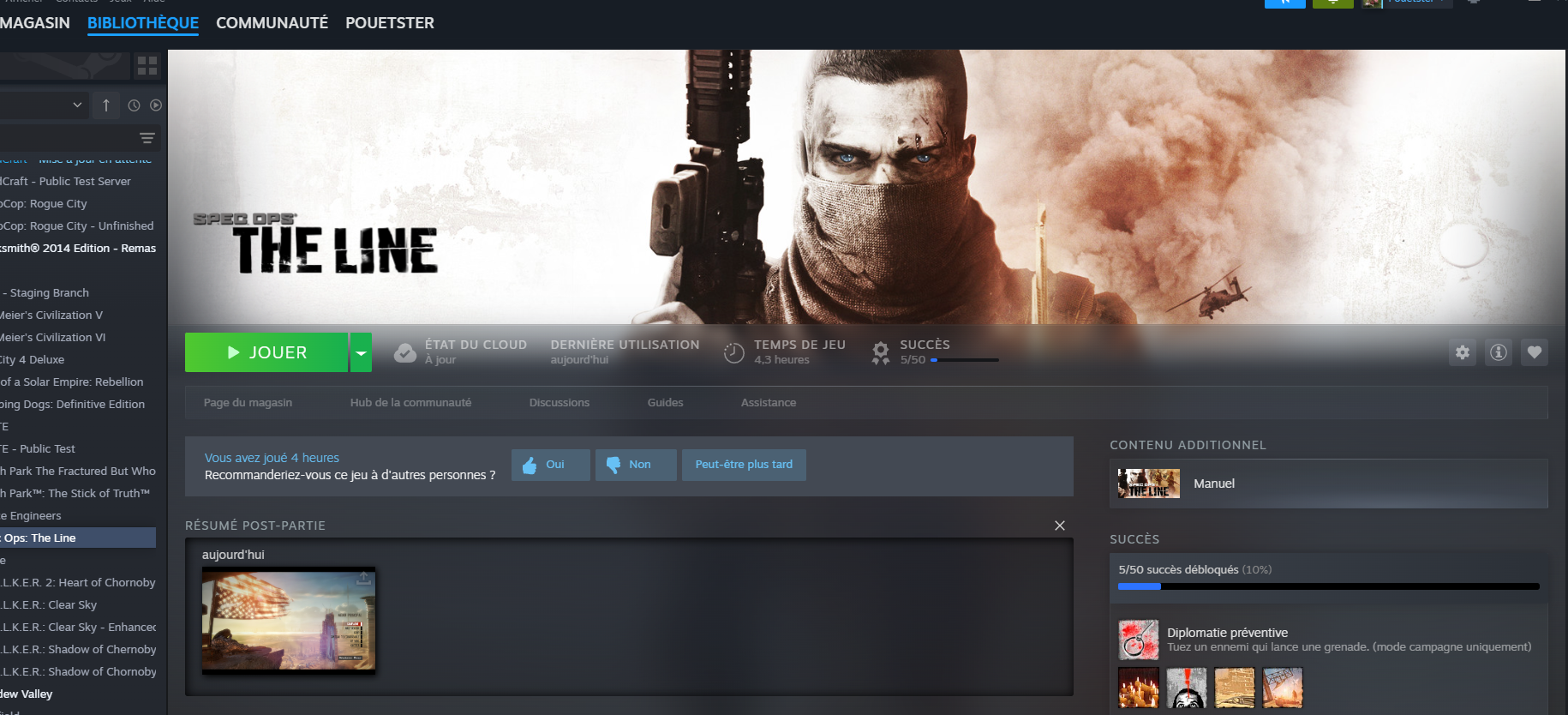Screen dimensions: 1568x715
Task: Click the ready-to-play filter icon
Action: click(156, 105)
